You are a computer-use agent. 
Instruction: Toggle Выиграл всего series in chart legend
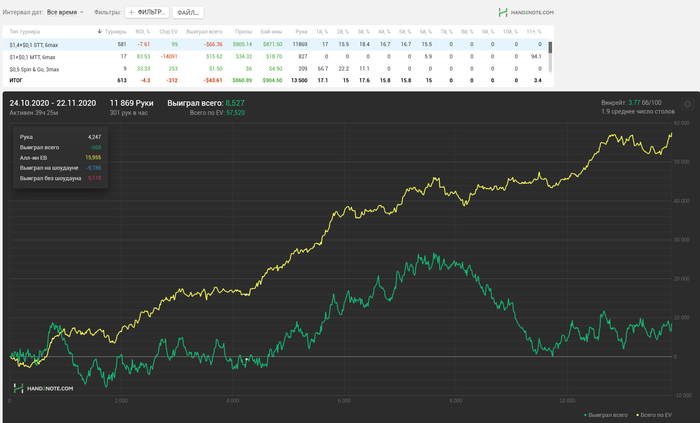coord(606,415)
